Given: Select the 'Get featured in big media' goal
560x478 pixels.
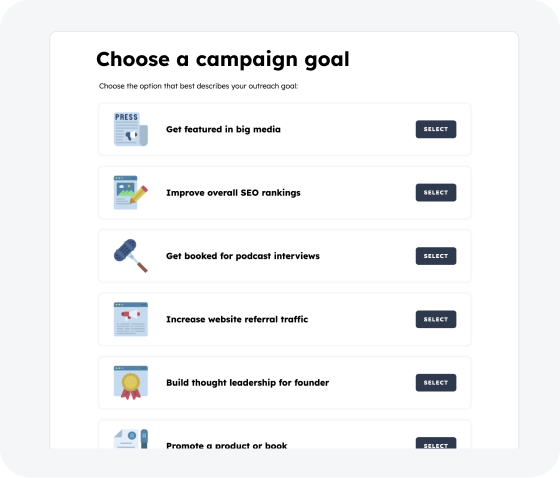Looking at the screenshot, I should click(436, 129).
